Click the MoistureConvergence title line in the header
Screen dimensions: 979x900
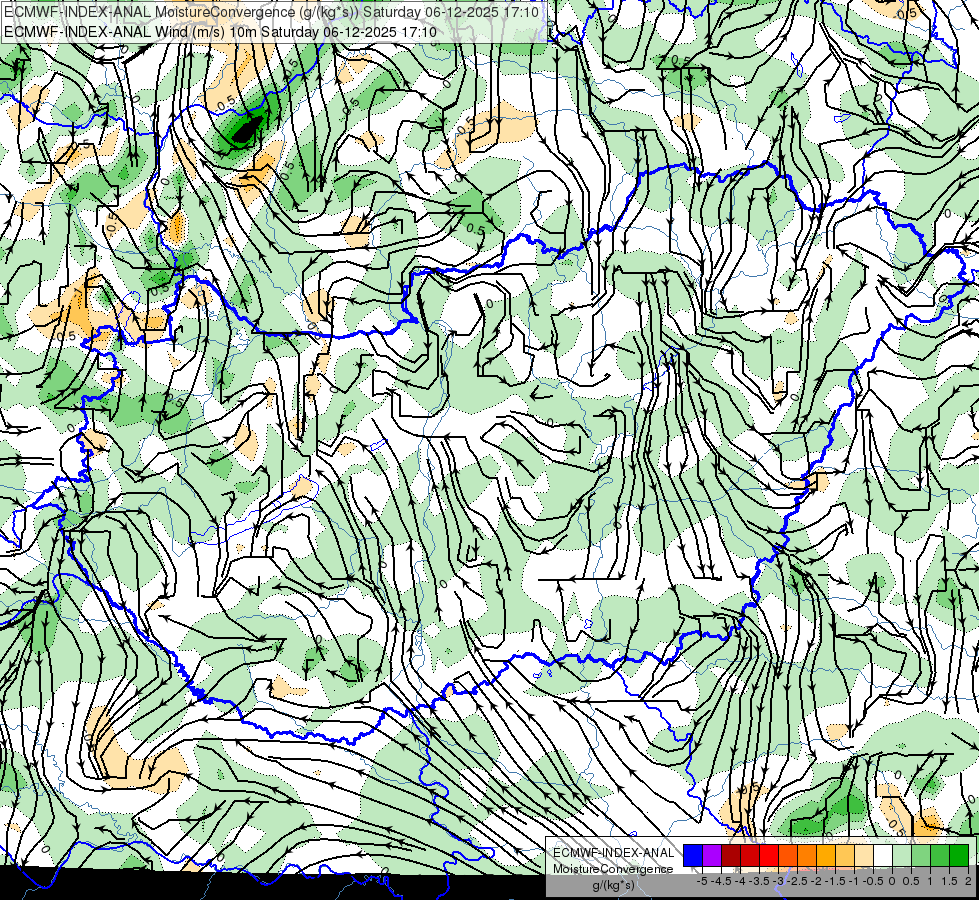pyautogui.click(x=271, y=12)
